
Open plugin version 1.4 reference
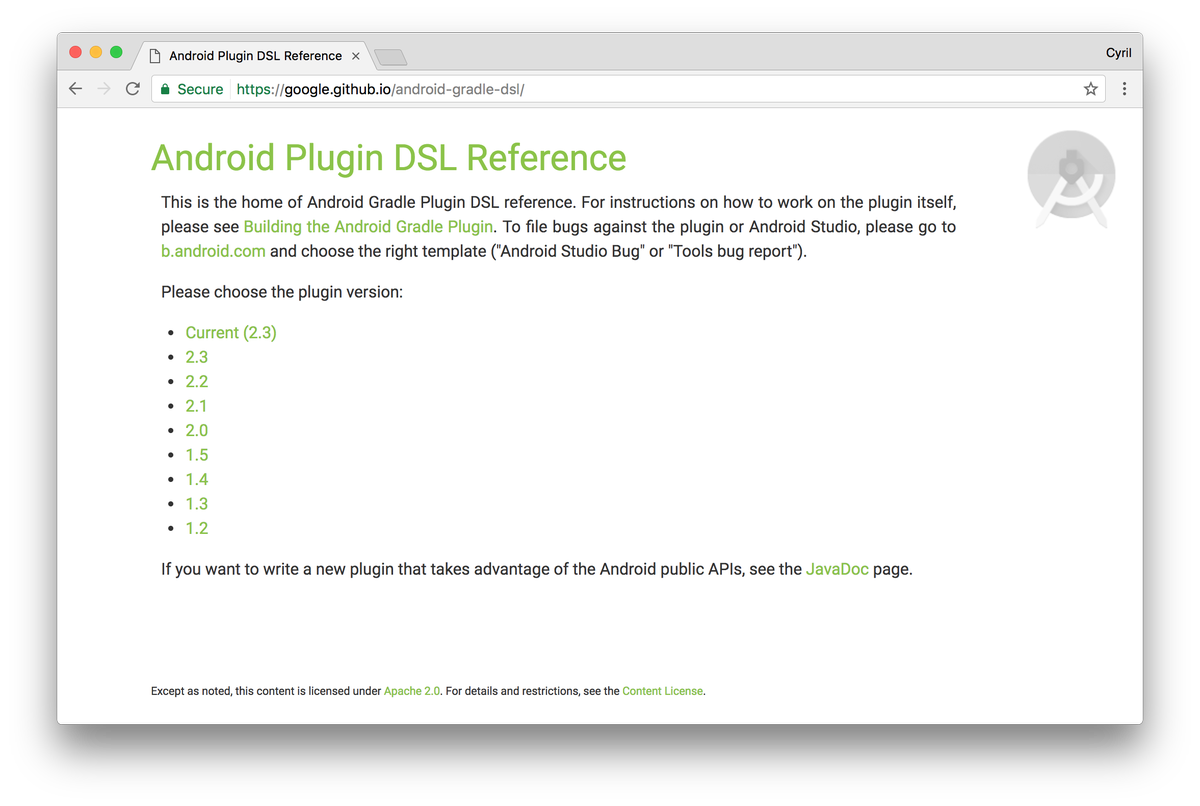coord(197,479)
